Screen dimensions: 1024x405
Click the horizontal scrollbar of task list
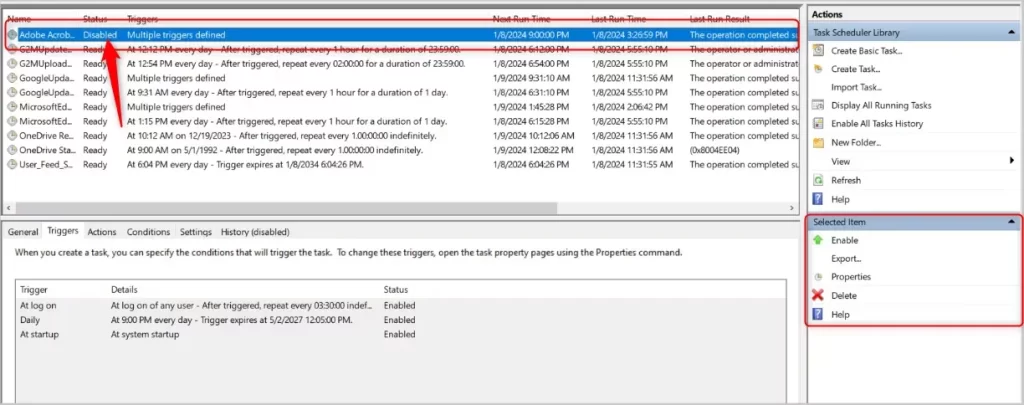(x=286, y=208)
